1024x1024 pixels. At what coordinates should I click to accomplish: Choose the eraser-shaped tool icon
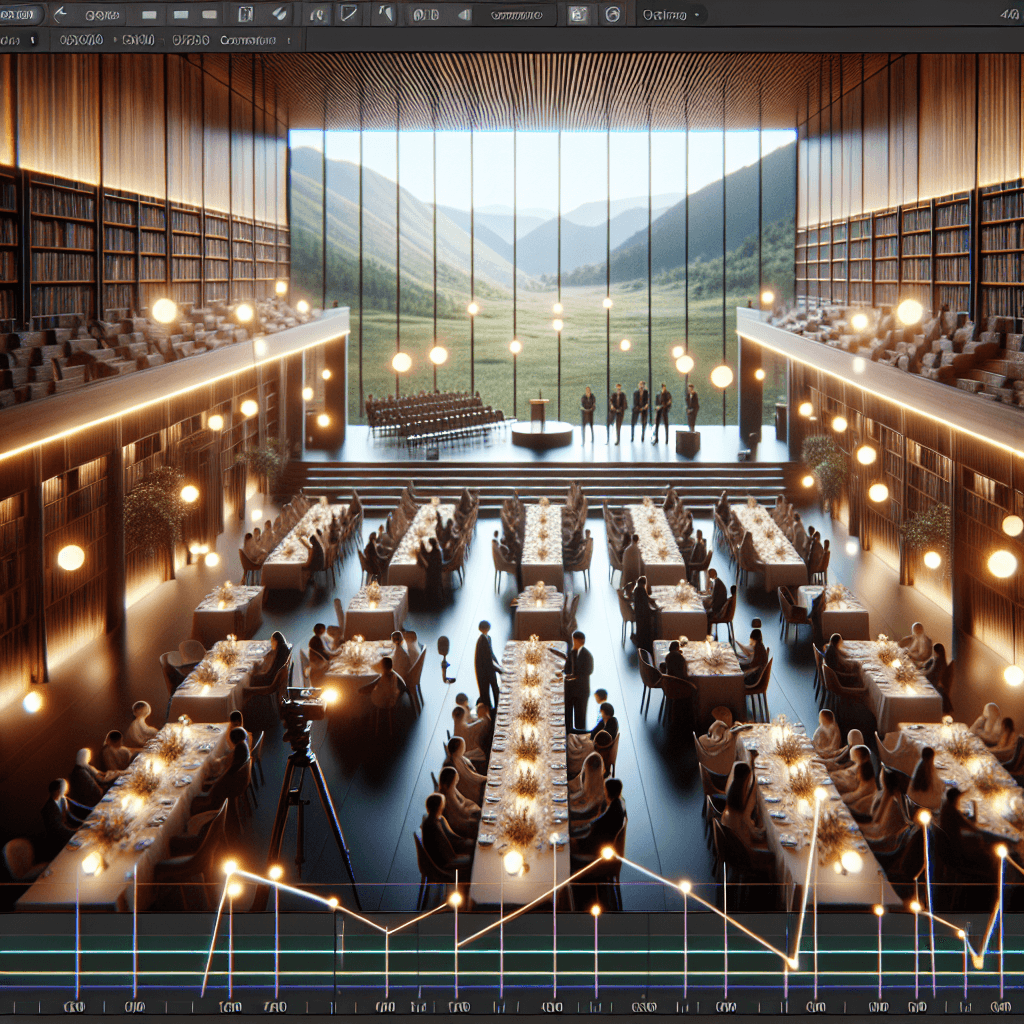tap(280, 14)
